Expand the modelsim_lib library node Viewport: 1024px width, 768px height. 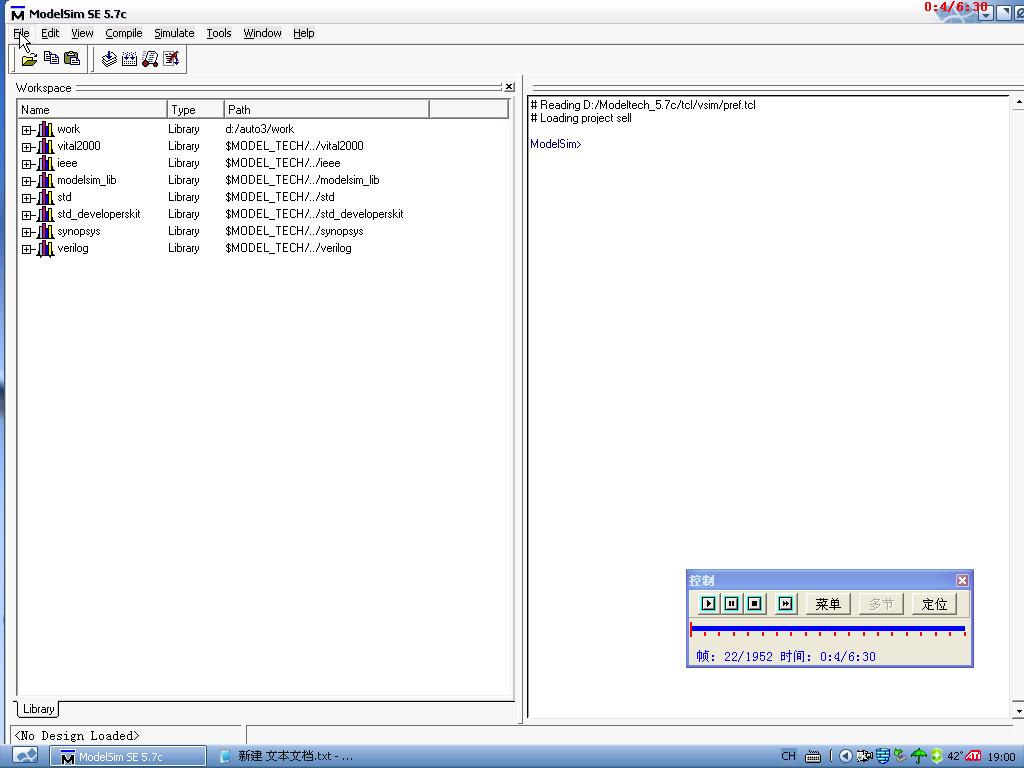[x=26, y=181]
